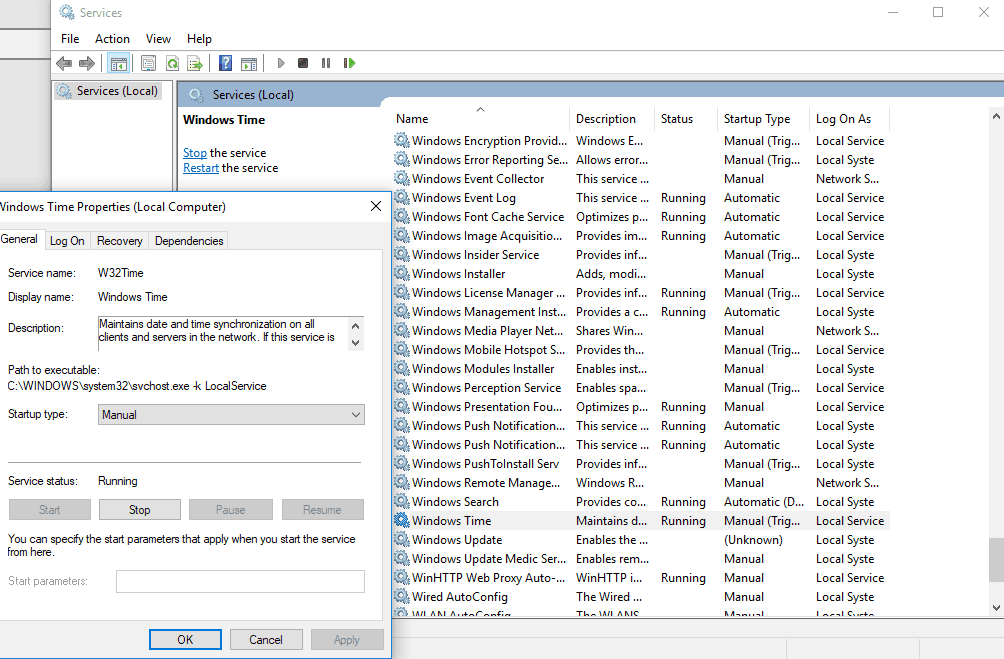This screenshot has height=659, width=1004.
Task: Click Cancel in the Properties dialog
Action: (x=266, y=639)
